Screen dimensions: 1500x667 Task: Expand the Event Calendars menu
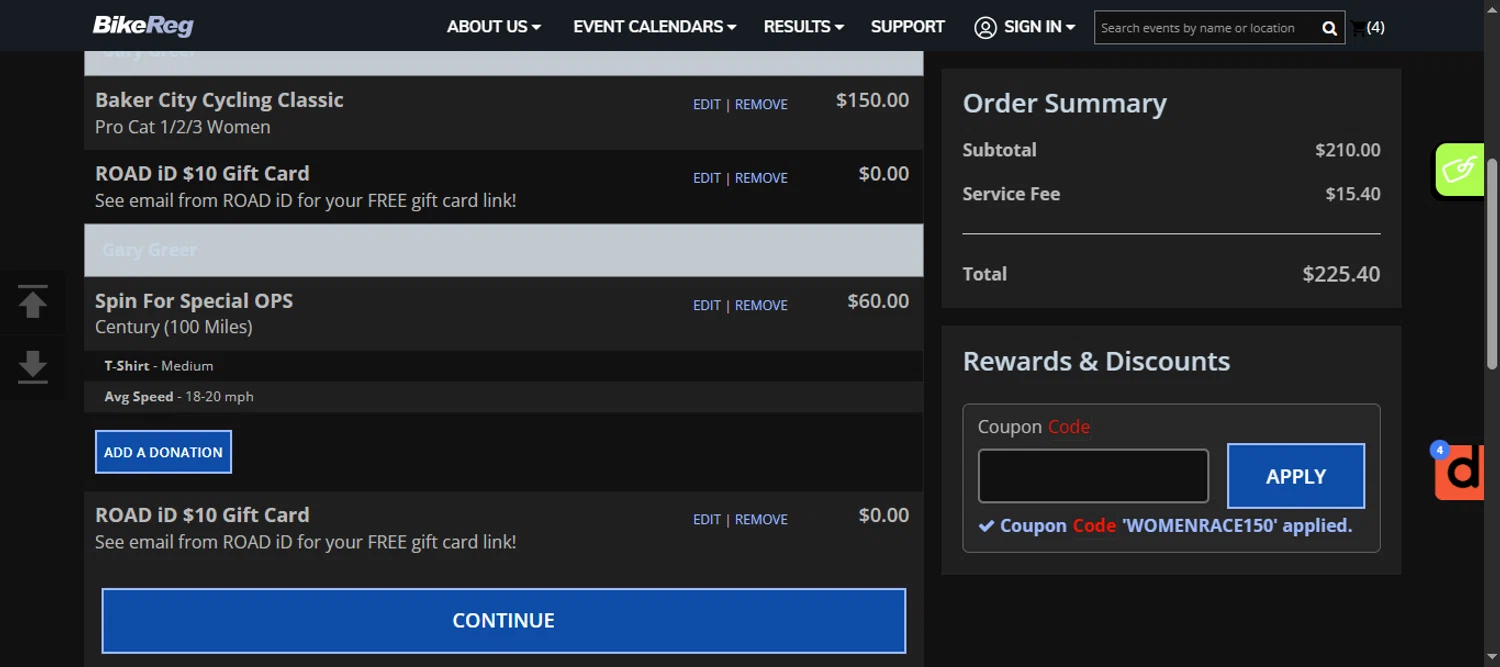click(x=654, y=27)
